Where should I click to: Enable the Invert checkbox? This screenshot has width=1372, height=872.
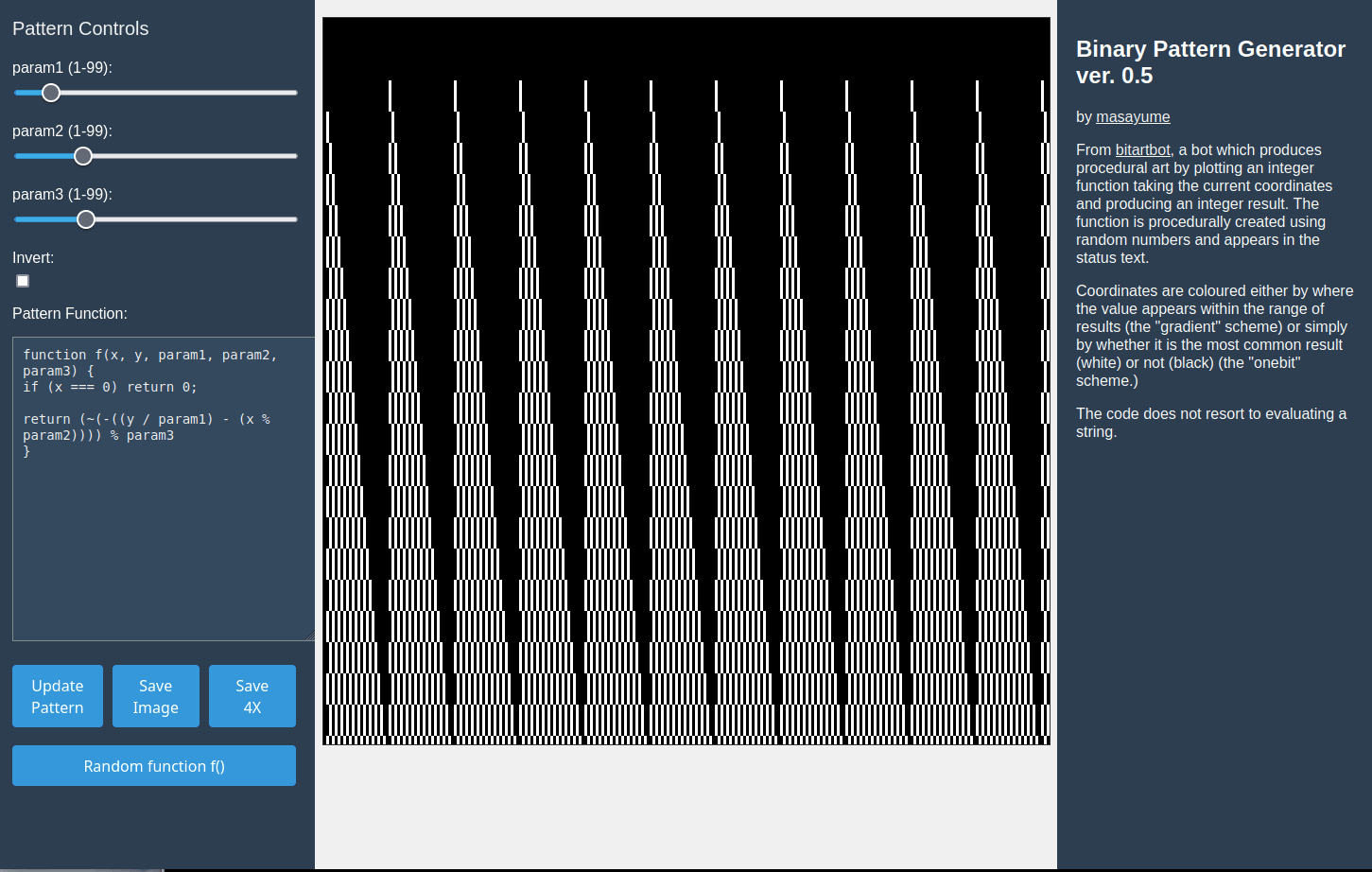[x=23, y=281]
